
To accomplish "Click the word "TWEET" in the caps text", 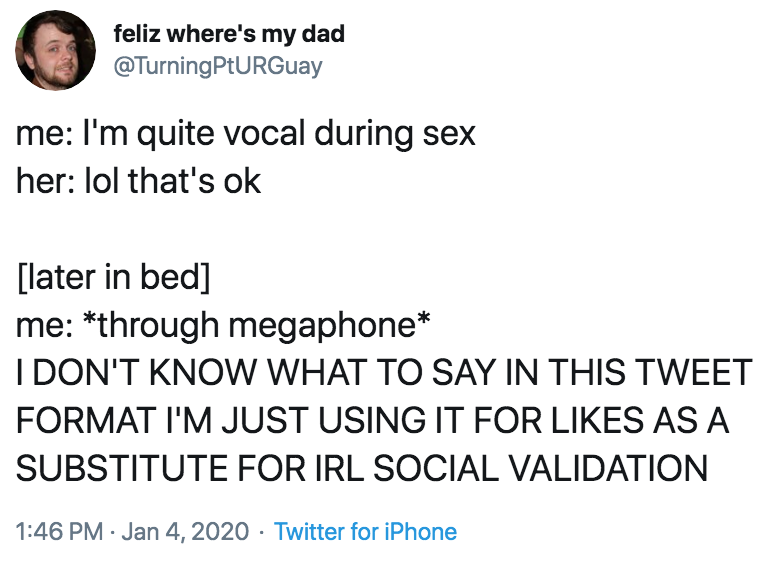I will [x=693, y=372].
